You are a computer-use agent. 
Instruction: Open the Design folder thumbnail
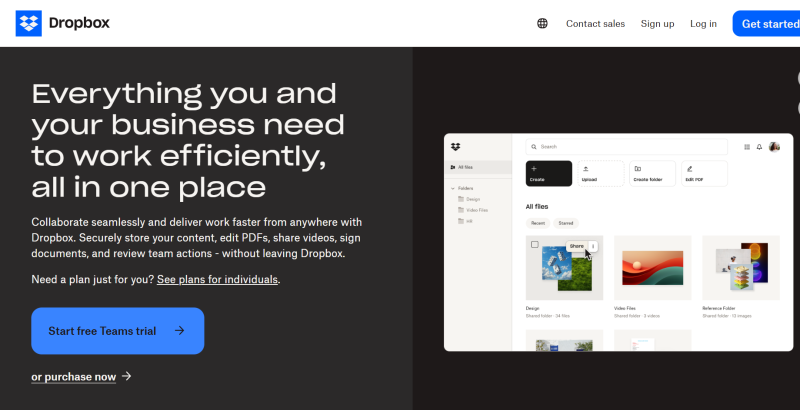564,268
